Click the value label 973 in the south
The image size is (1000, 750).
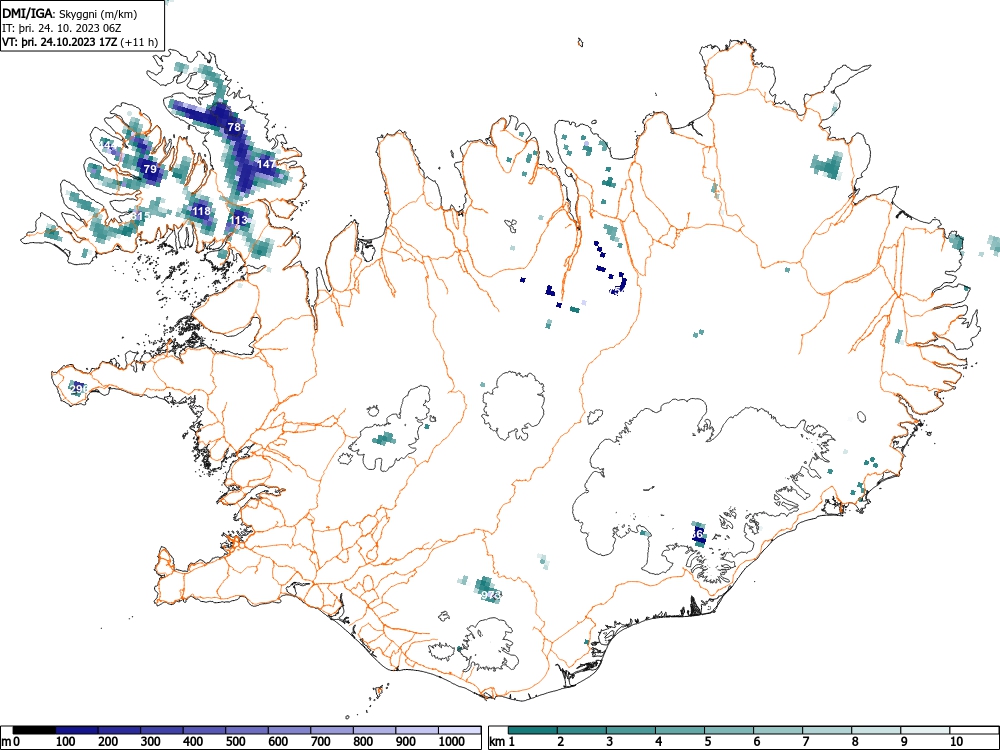pos(490,595)
